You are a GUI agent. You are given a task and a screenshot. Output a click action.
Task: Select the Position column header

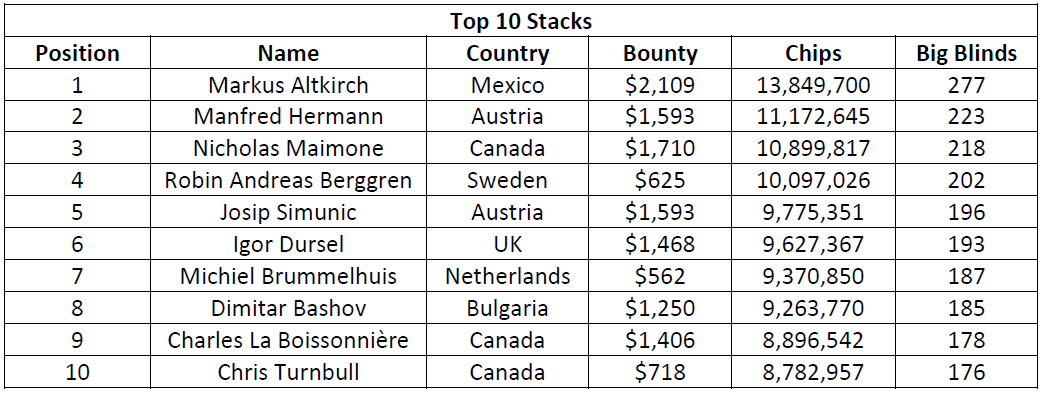click(77, 53)
